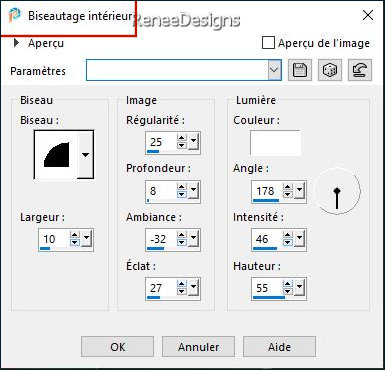Increase the Régularité value with the up arrow
Image resolution: width=385 pixels, height=370 pixels.
[182, 138]
